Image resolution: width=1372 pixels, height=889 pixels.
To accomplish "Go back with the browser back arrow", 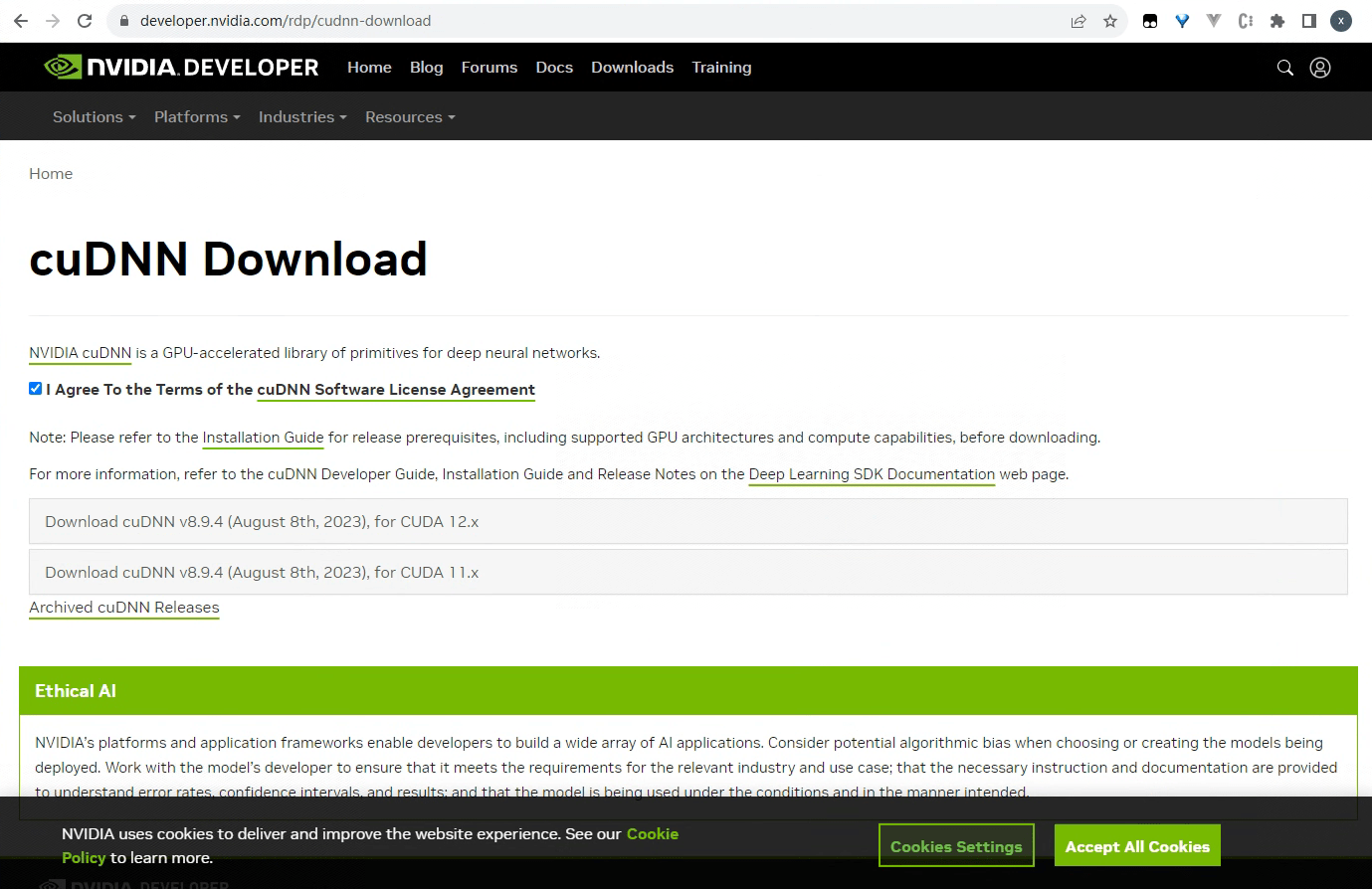I will point(21,21).
